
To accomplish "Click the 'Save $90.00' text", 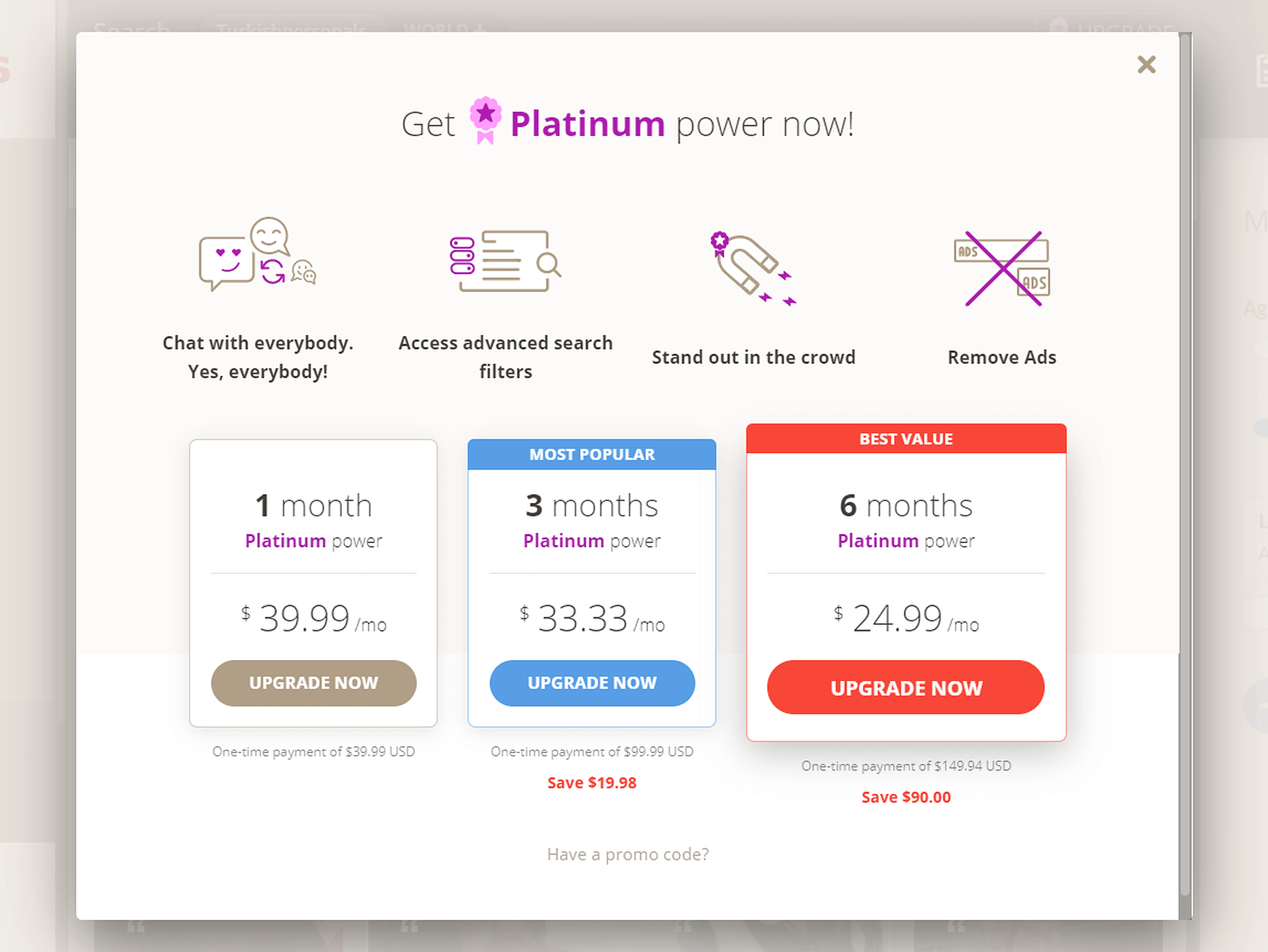I will coord(906,797).
